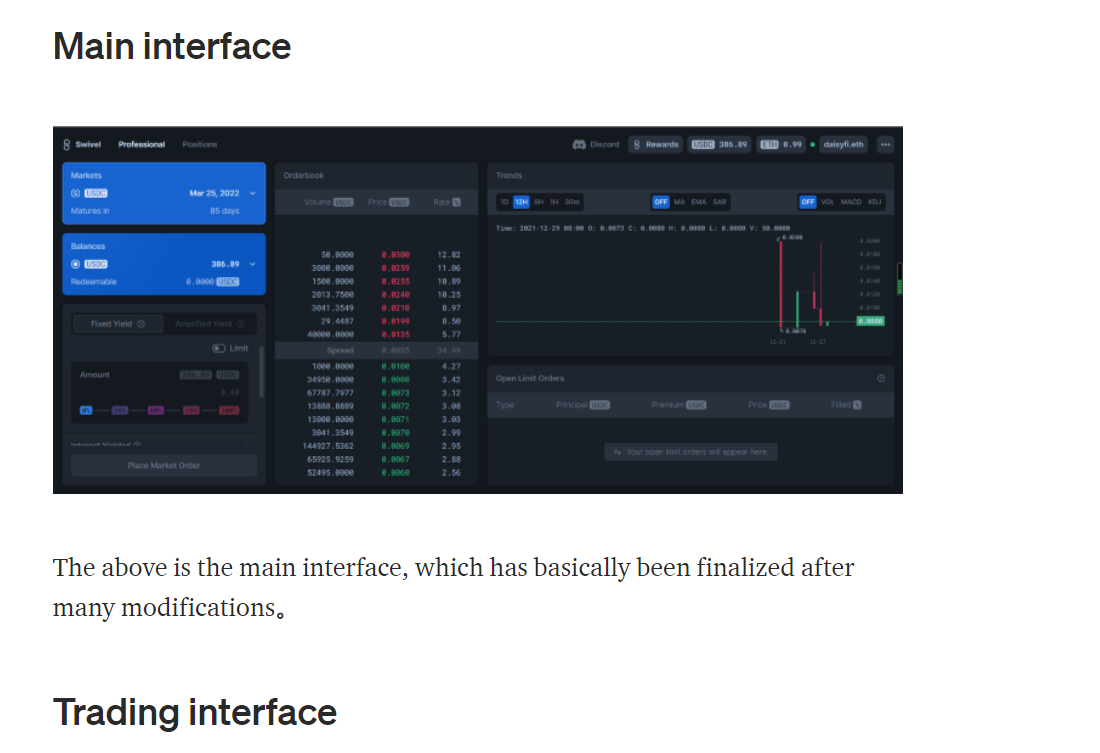The image size is (1100, 753).
Task: Click the ETH 0.99 balance chip
Action: [781, 145]
